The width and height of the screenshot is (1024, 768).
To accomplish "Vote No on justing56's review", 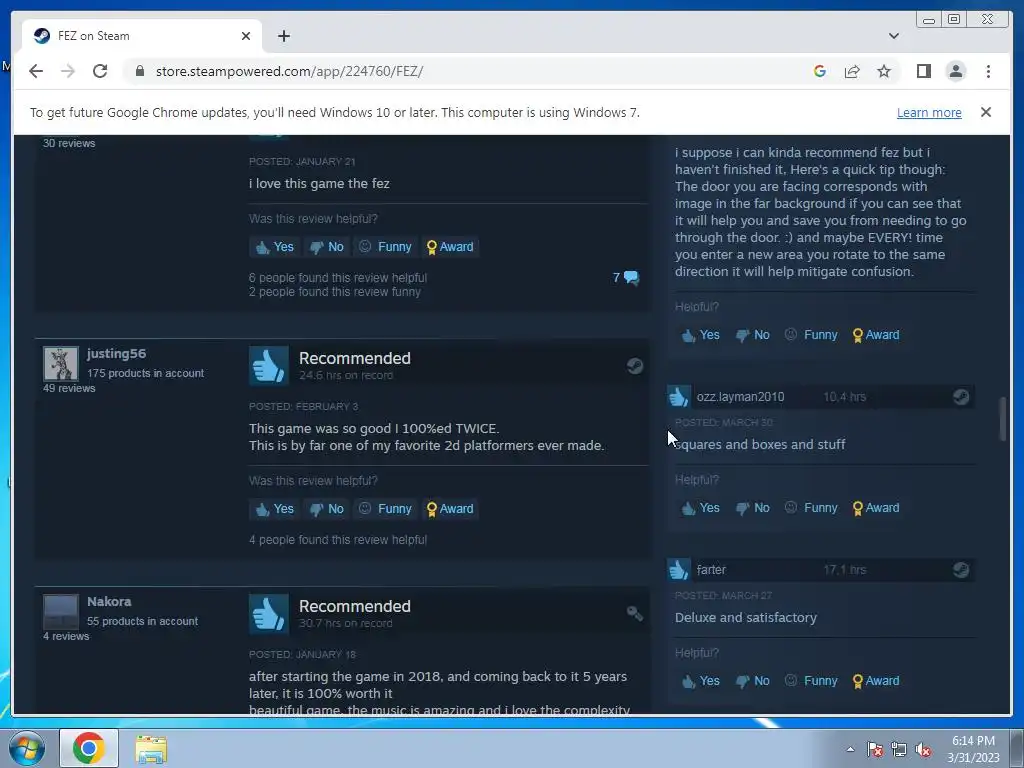I will [327, 509].
